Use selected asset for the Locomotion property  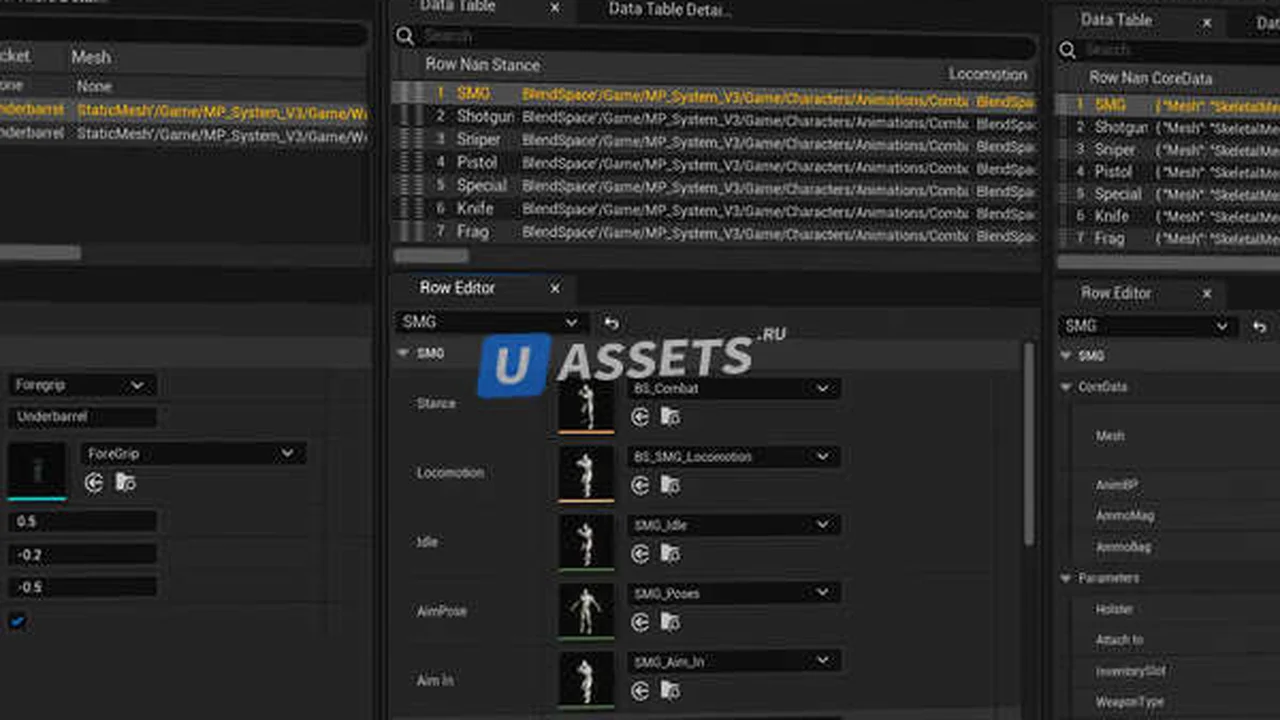(x=640, y=486)
